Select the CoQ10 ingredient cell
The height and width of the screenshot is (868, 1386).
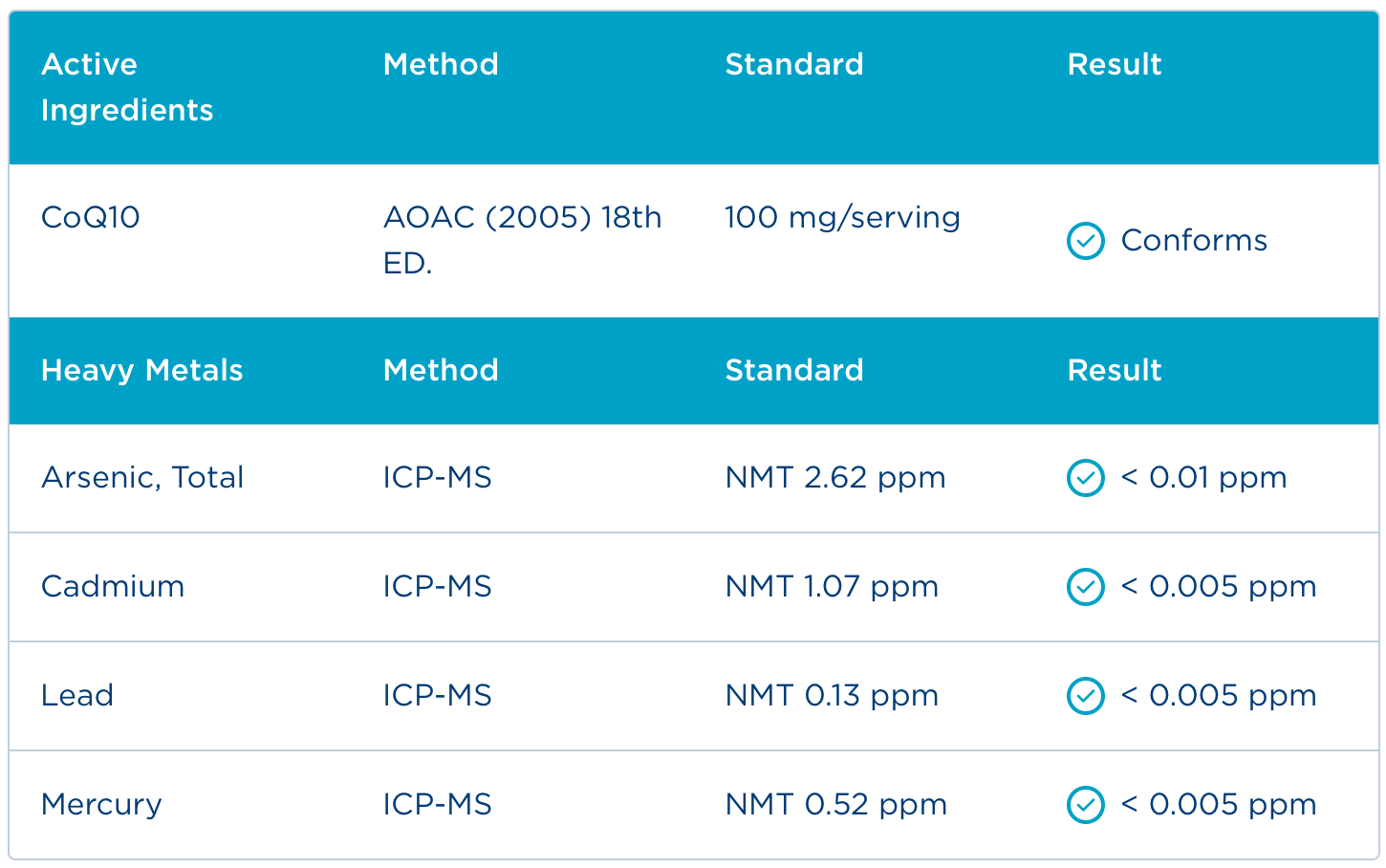(91, 217)
